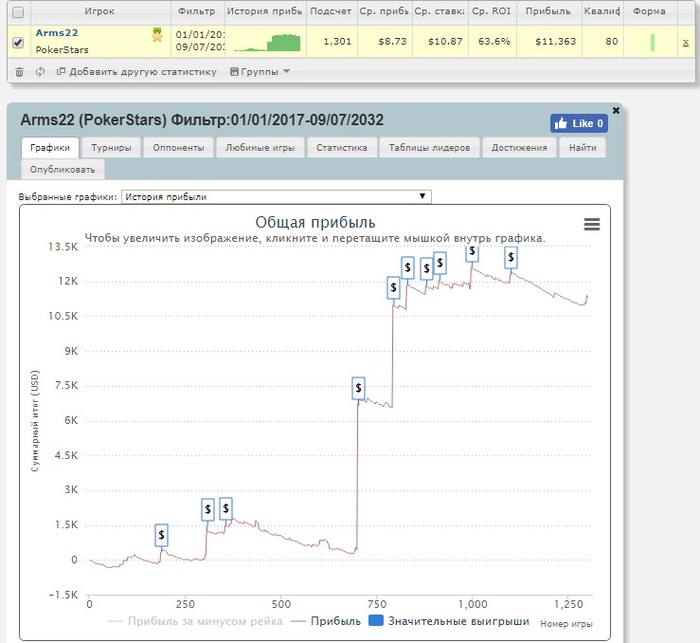Click the $ win marker near game 1,100
Screen dimensions: 700x643
[511, 257]
